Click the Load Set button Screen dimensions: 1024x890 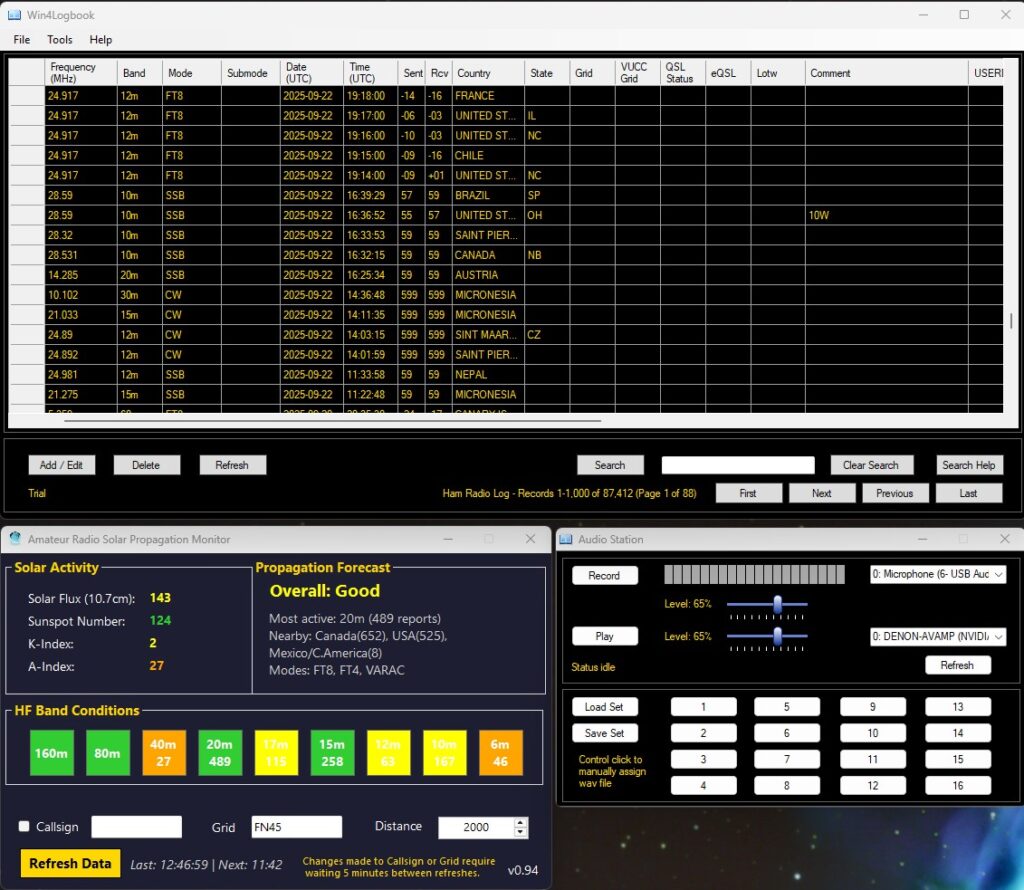click(x=604, y=707)
